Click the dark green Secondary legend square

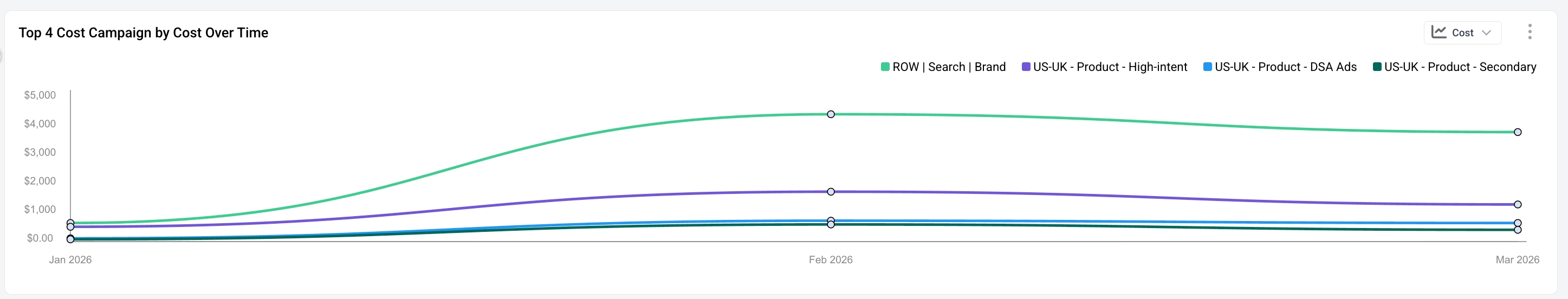click(1377, 67)
